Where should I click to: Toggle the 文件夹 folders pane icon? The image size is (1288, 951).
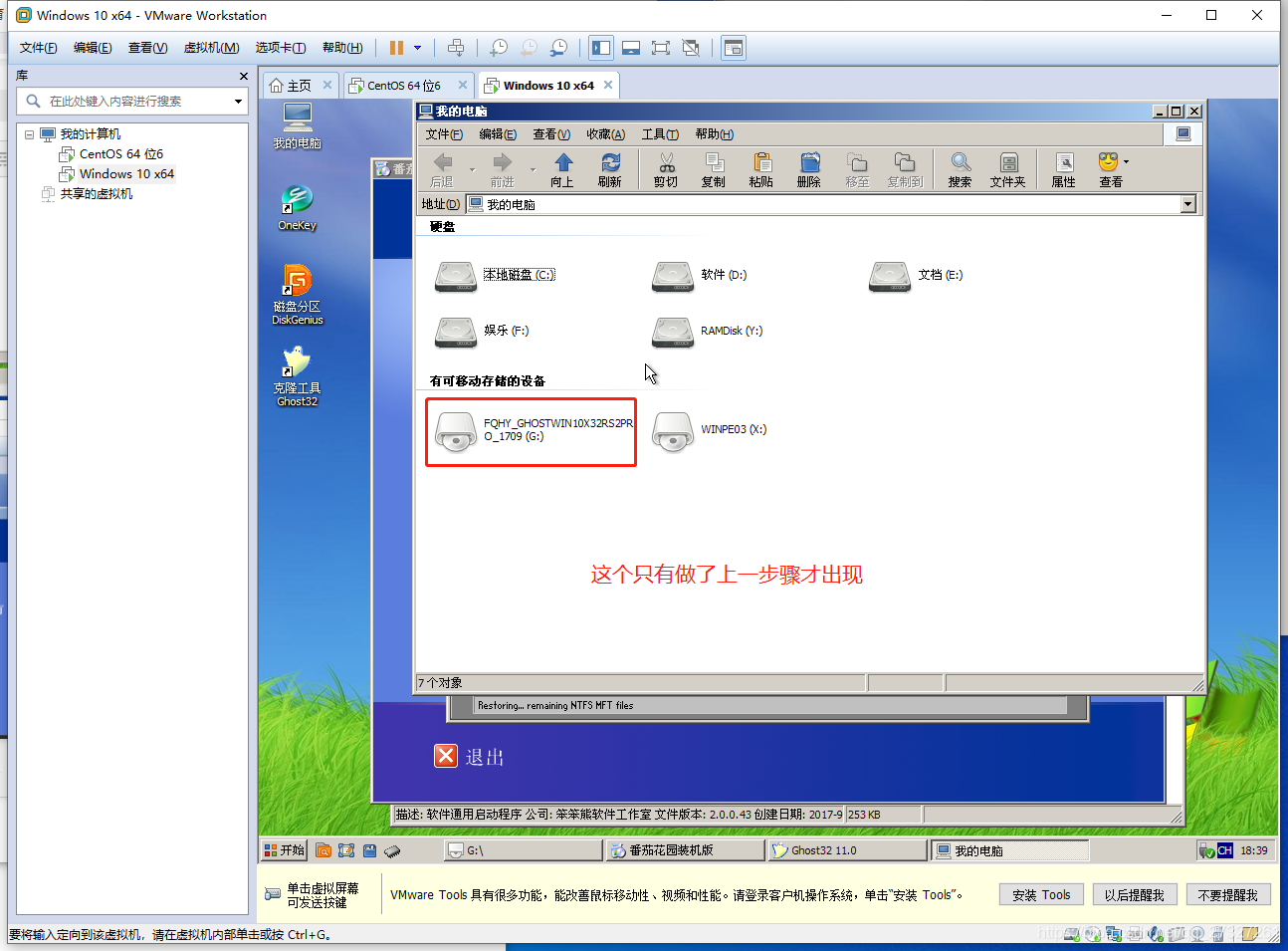point(1007,169)
